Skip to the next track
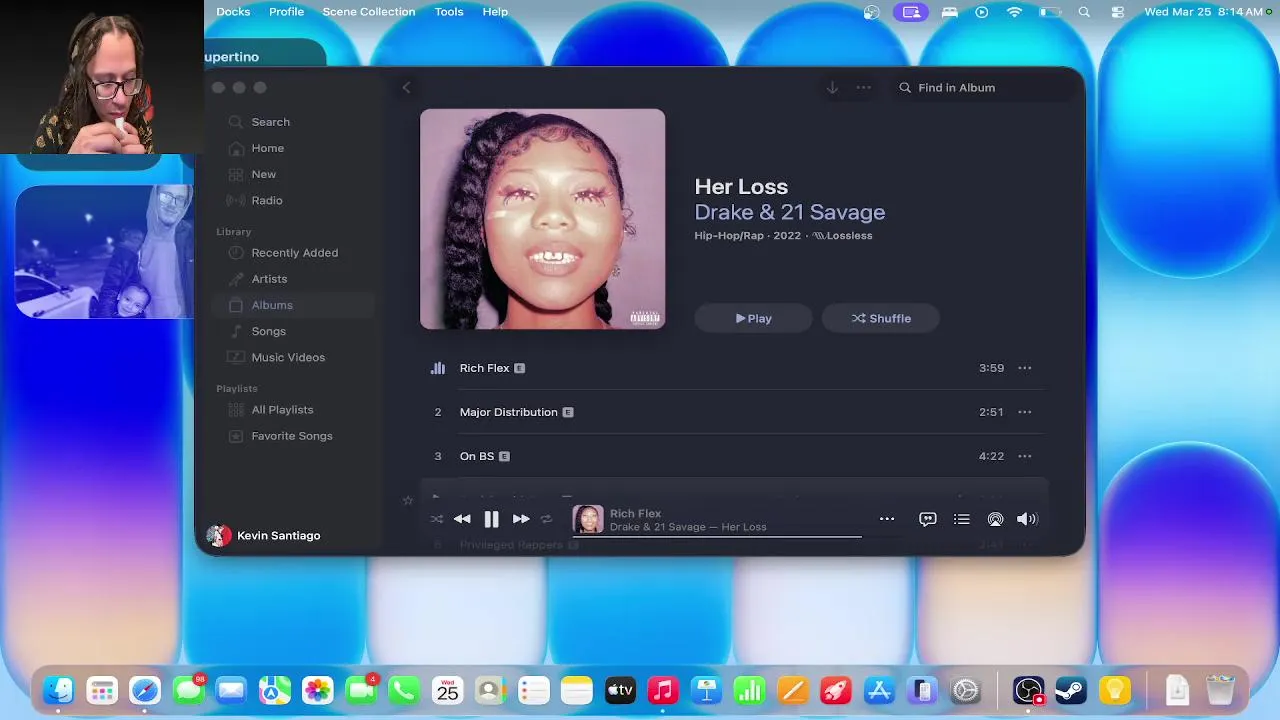 tap(521, 519)
